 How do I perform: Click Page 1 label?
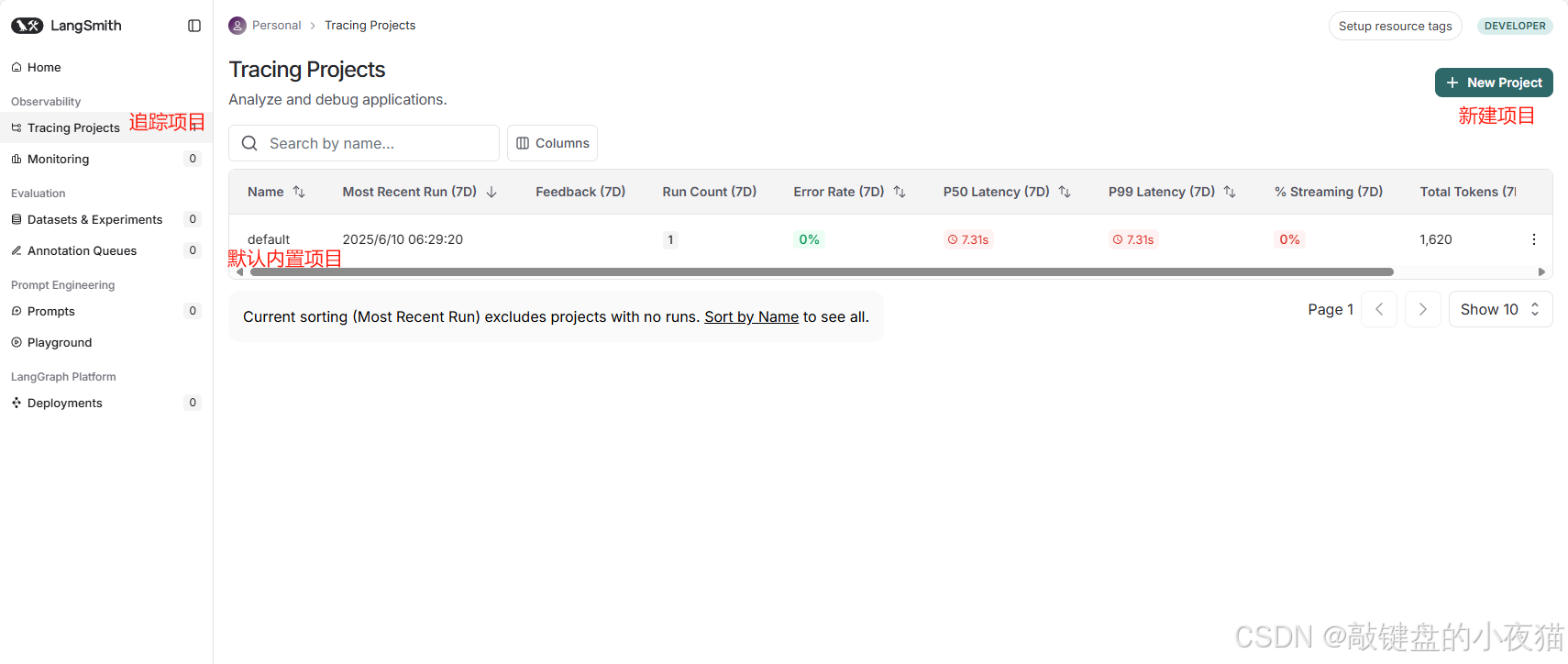[1331, 310]
